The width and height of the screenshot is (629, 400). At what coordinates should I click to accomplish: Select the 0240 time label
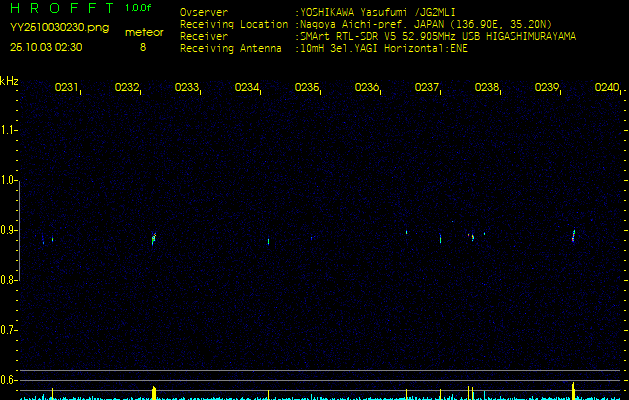click(606, 88)
